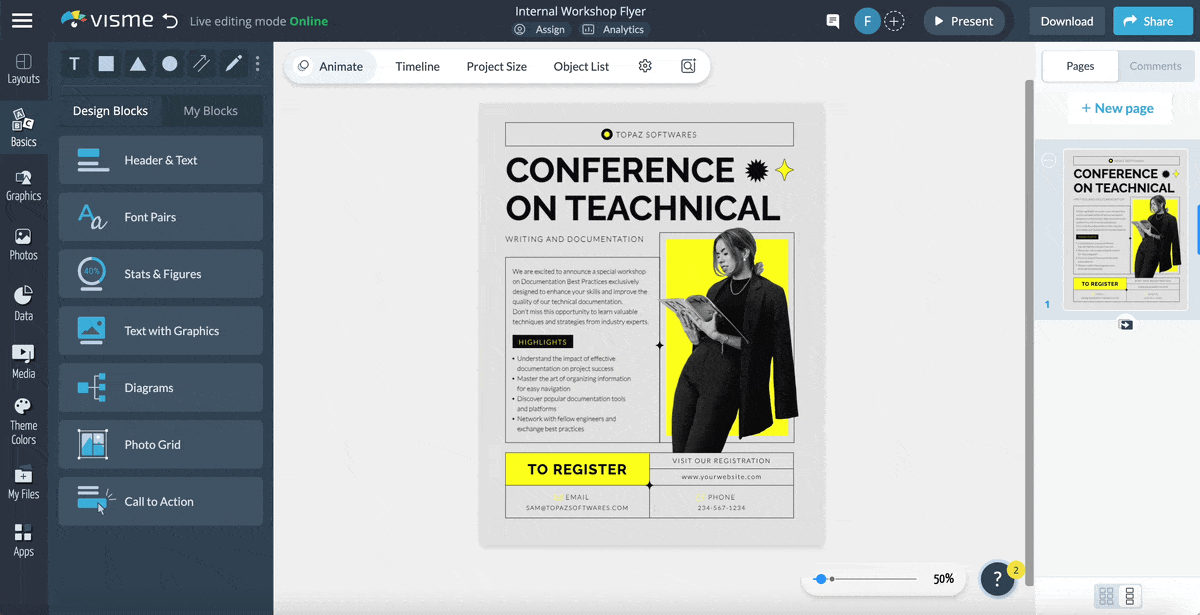The image size is (1200, 615).
Task: Select the Pen drawing tool
Action: coord(232,63)
